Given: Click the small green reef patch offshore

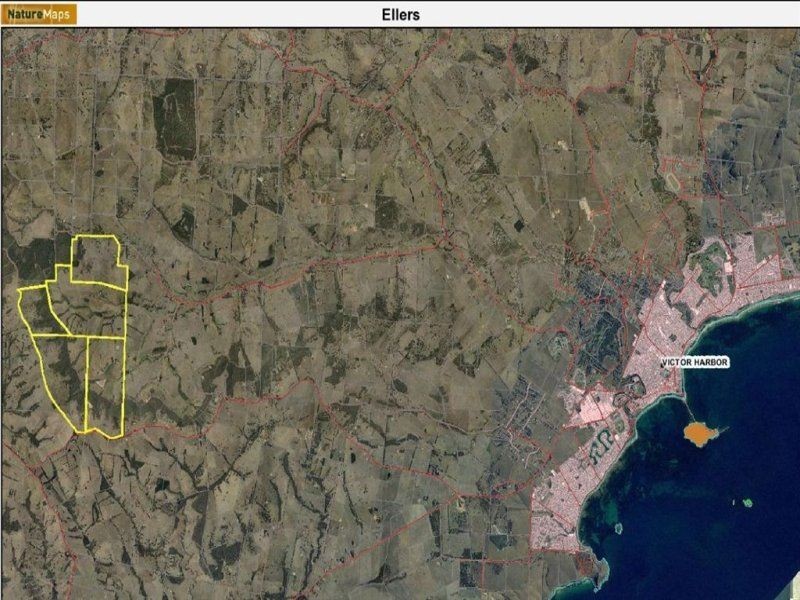Looking at the screenshot, I should click(x=746, y=500).
